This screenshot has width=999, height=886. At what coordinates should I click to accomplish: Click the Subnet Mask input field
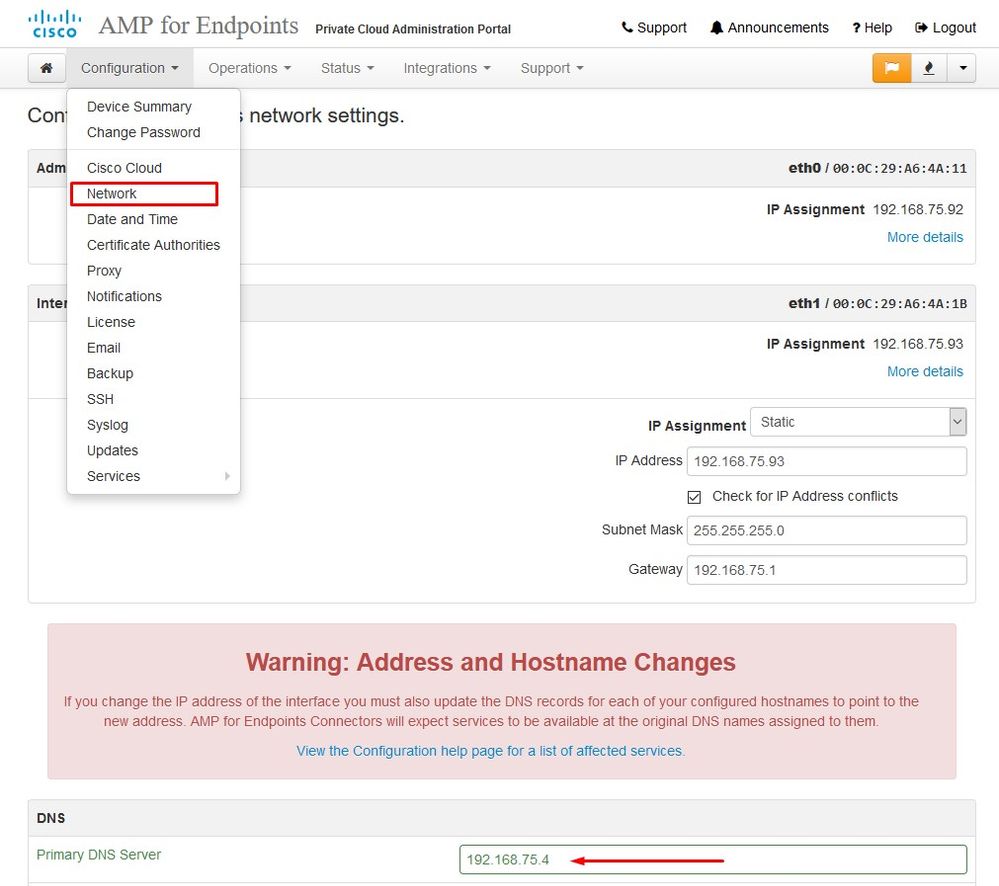point(826,531)
